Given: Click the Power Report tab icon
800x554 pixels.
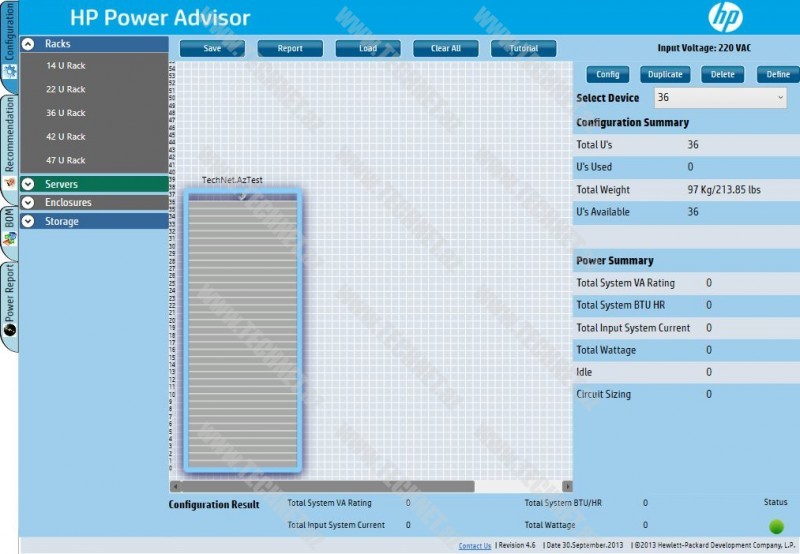Looking at the screenshot, I should 10,330.
